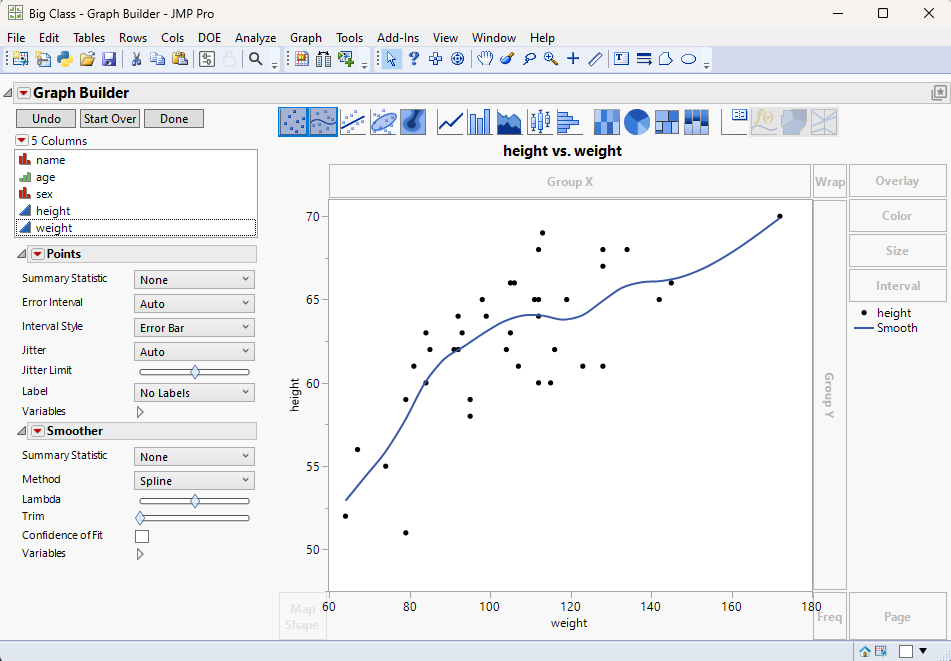
Task: Open the Error Interval dropdown
Action: 194,304
